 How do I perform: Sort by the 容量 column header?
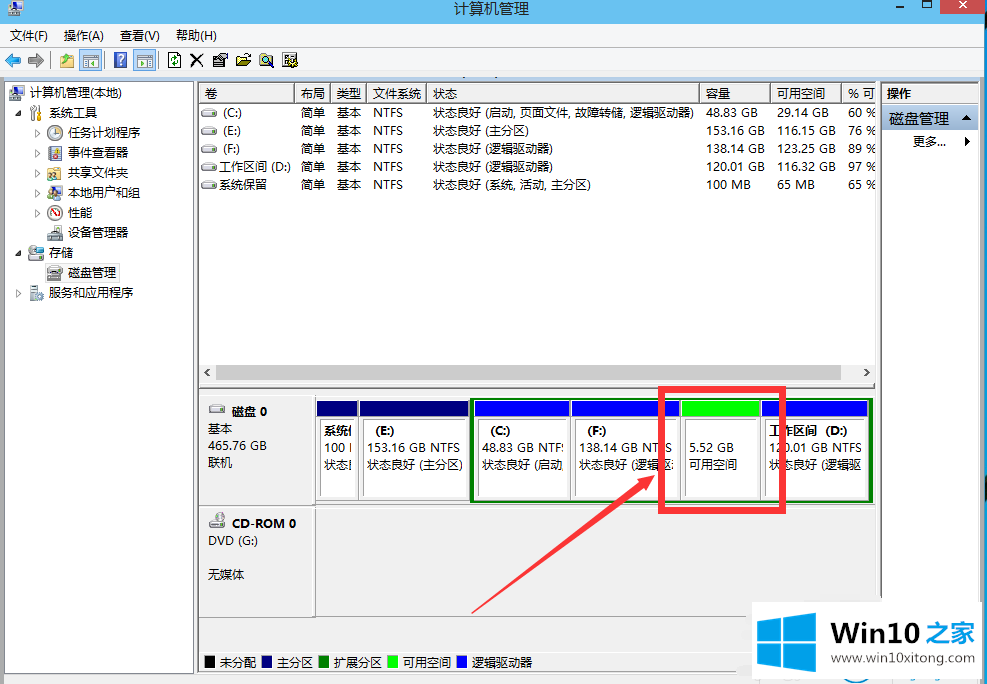[x=735, y=94]
